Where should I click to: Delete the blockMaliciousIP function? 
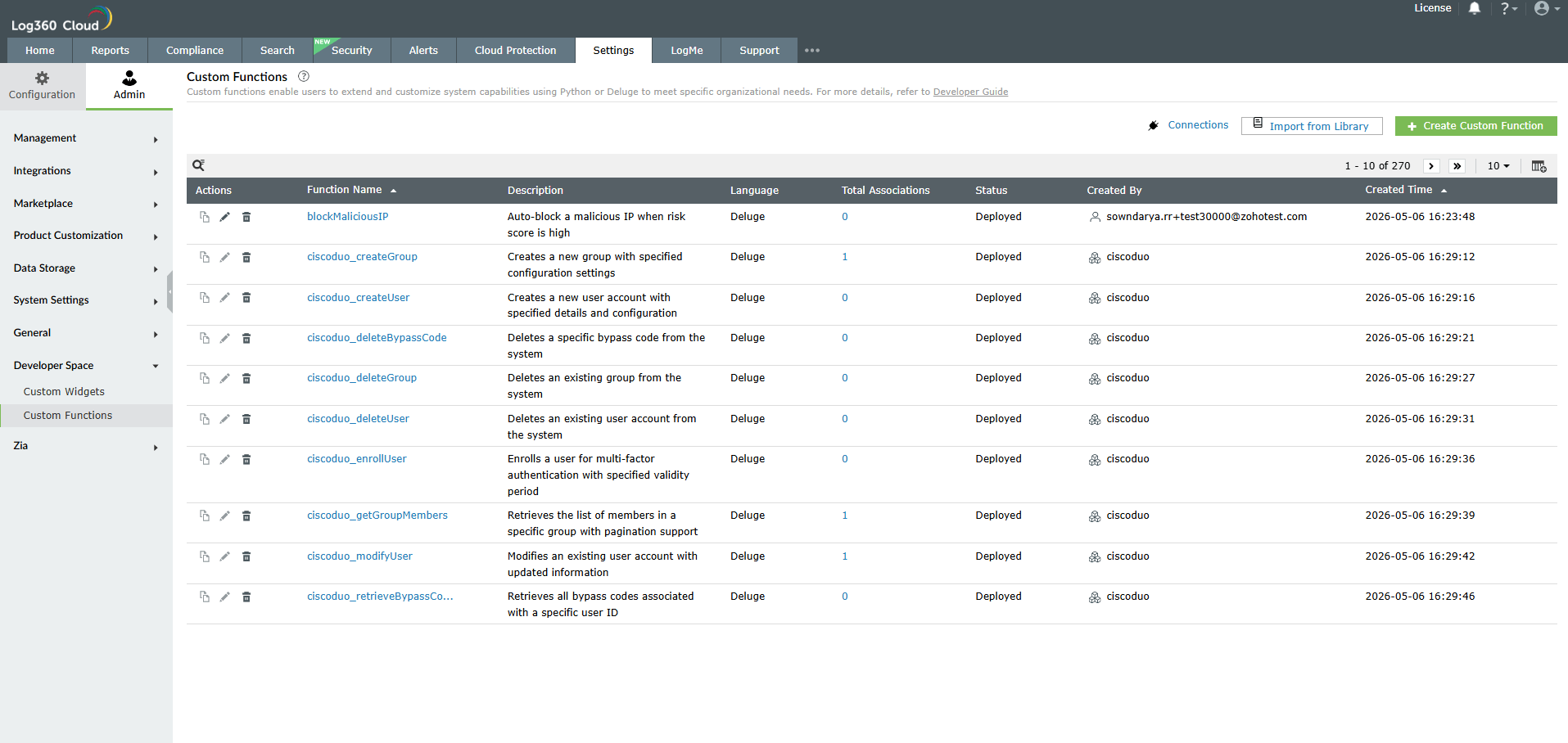click(x=246, y=217)
